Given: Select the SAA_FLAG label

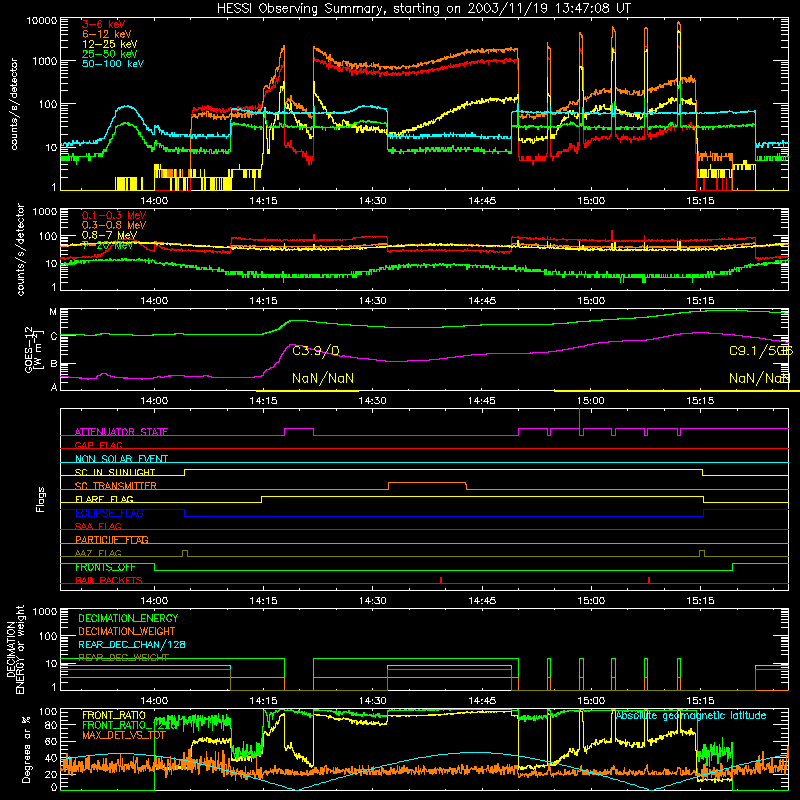Looking at the screenshot, I should 98,526.
